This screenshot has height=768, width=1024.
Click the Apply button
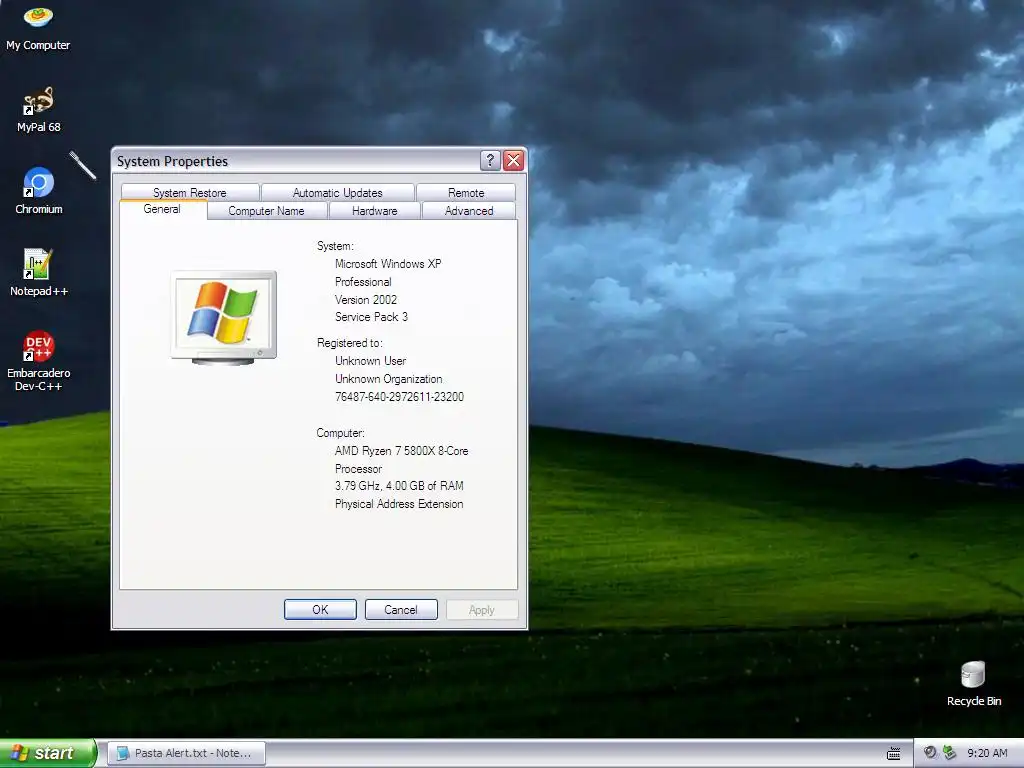[482, 609]
